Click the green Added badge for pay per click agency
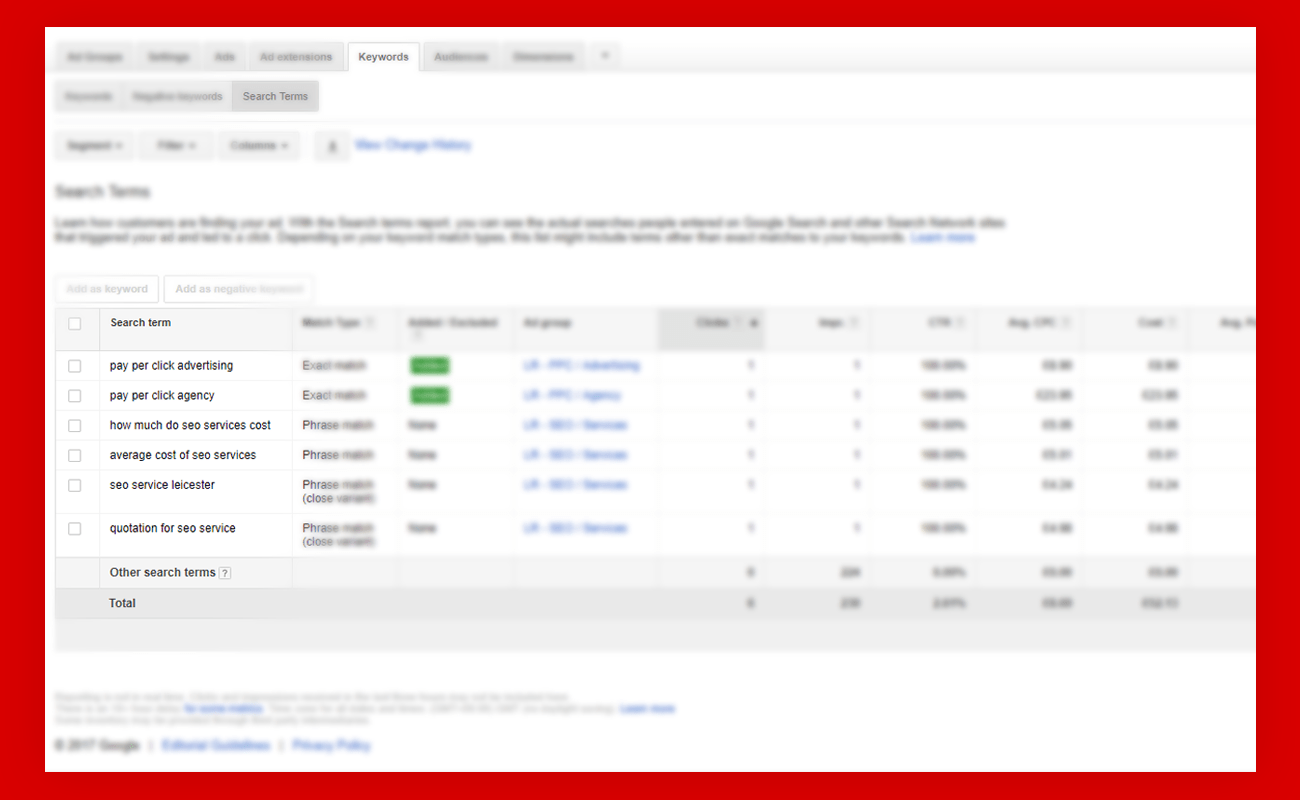 (x=430, y=396)
